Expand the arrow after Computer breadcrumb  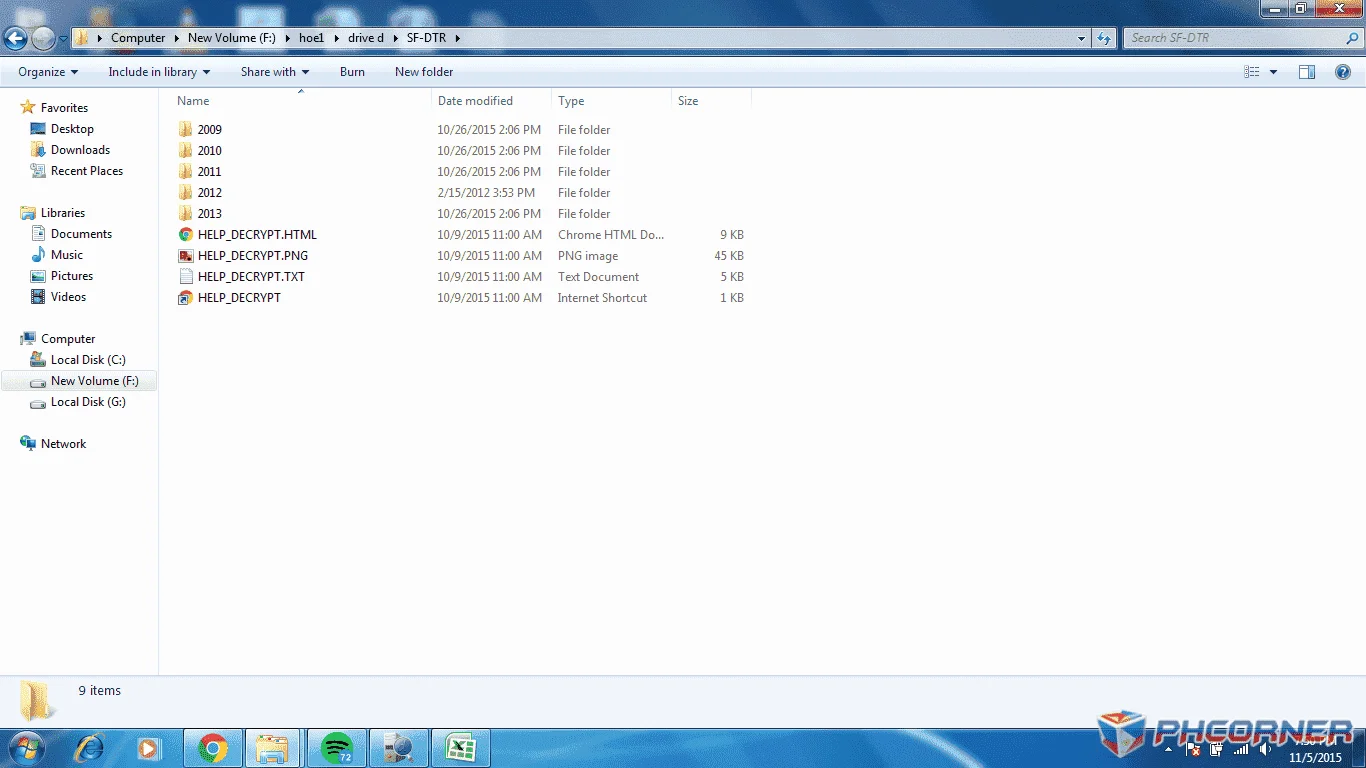pos(177,38)
